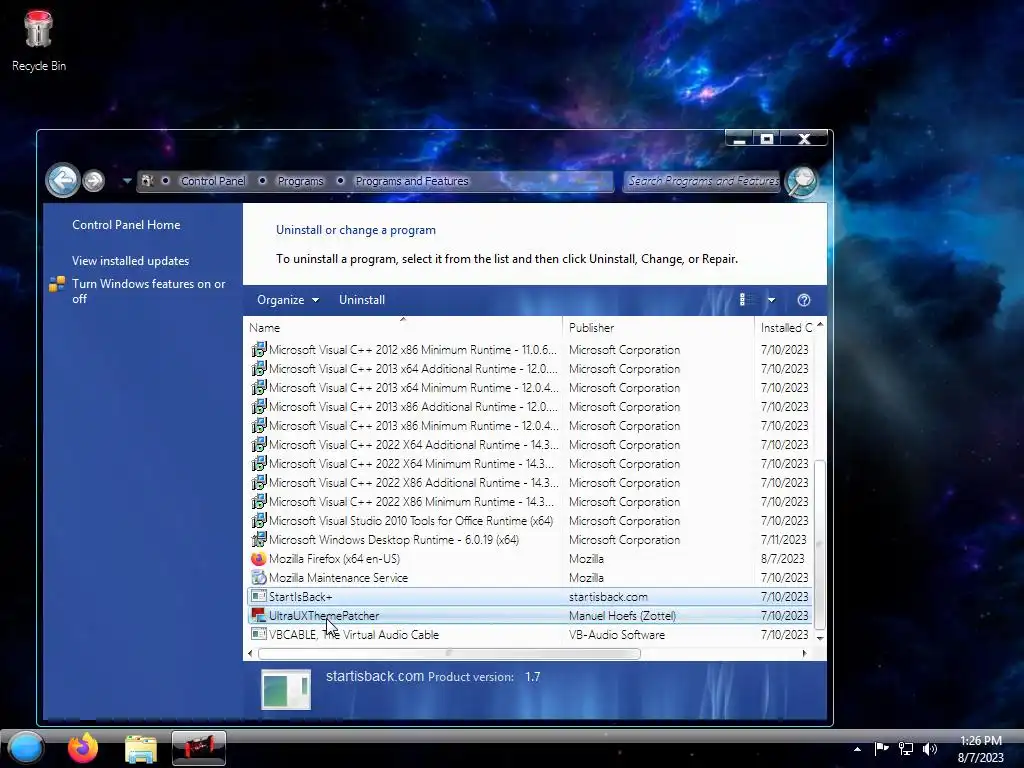This screenshot has width=1024, height=768.
Task: Click the horizontal scrollbar thumb
Action: [x=449, y=653]
